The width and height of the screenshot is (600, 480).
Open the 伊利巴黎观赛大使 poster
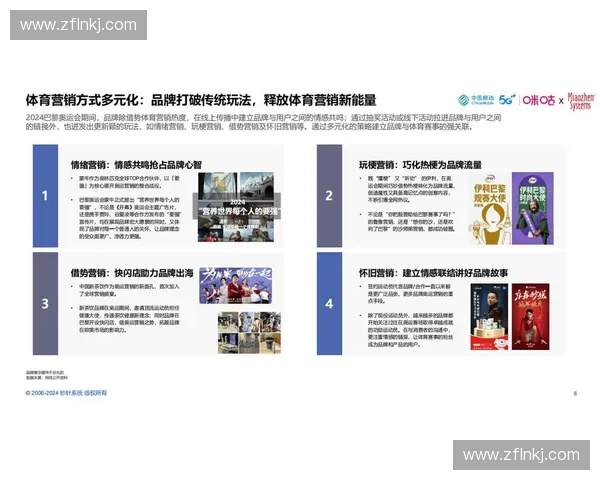(x=490, y=209)
